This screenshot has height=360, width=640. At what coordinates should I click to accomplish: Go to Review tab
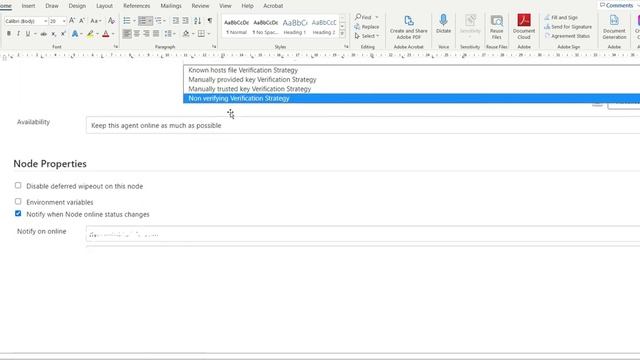[x=200, y=6]
